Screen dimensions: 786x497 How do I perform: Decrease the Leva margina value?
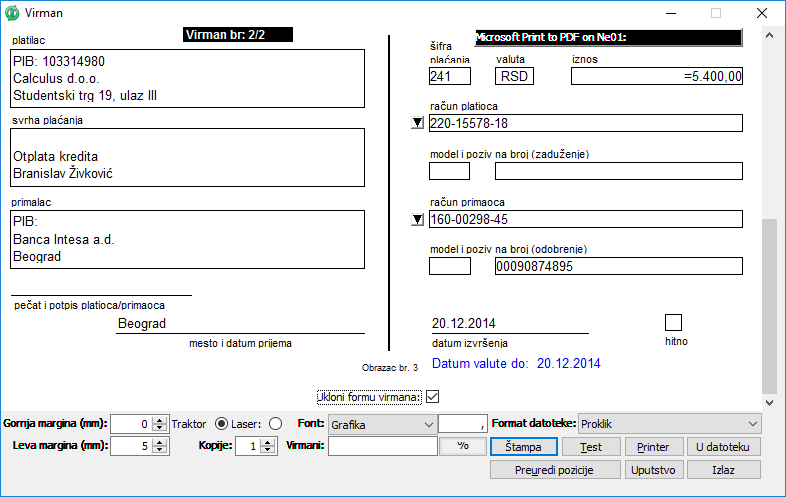[160, 451]
